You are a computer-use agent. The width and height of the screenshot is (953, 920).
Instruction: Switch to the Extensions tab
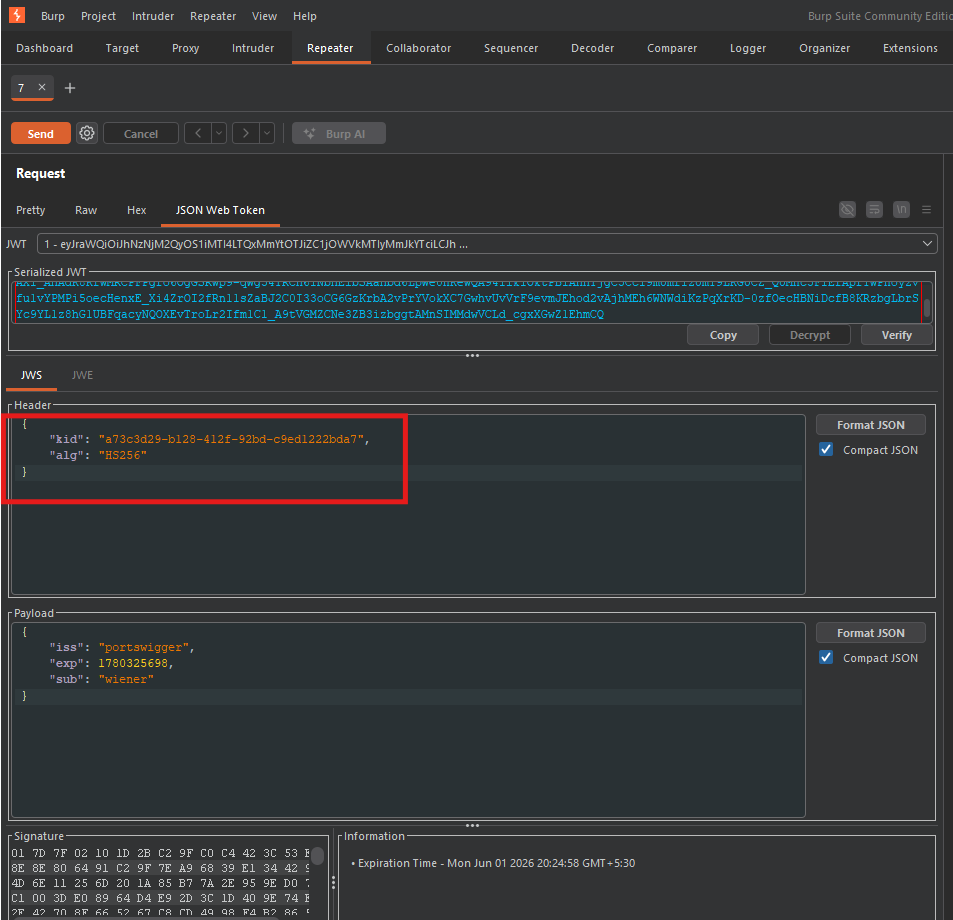(910, 48)
